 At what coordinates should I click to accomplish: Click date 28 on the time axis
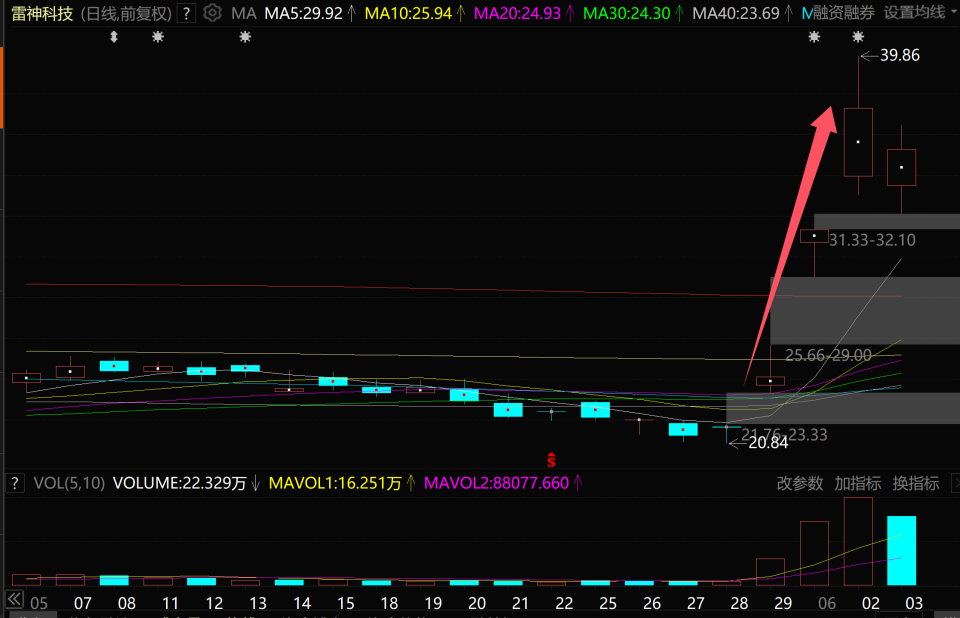[739, 603]
